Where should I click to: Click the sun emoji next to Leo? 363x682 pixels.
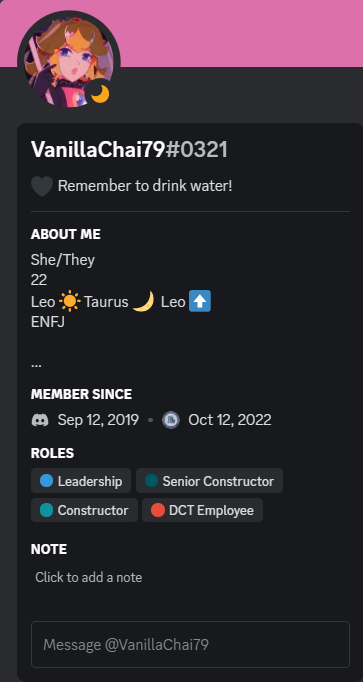click(70, 301)
